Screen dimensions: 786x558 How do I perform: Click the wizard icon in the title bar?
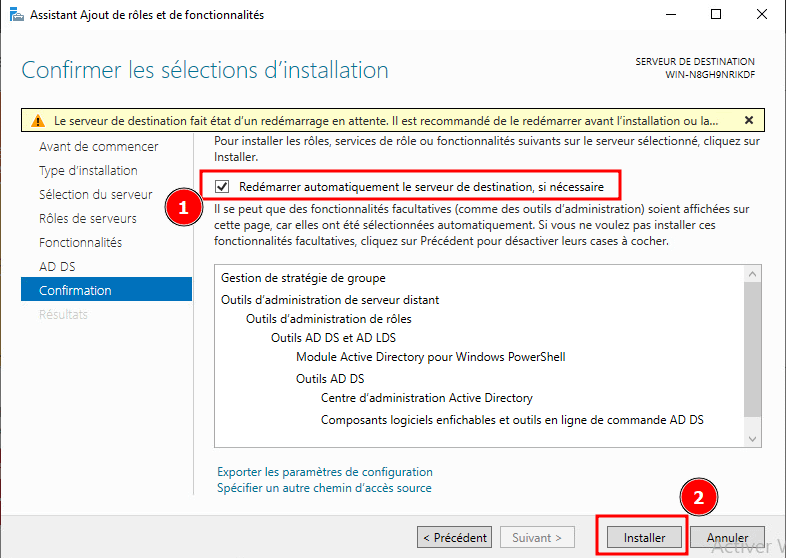coord(16,15)
